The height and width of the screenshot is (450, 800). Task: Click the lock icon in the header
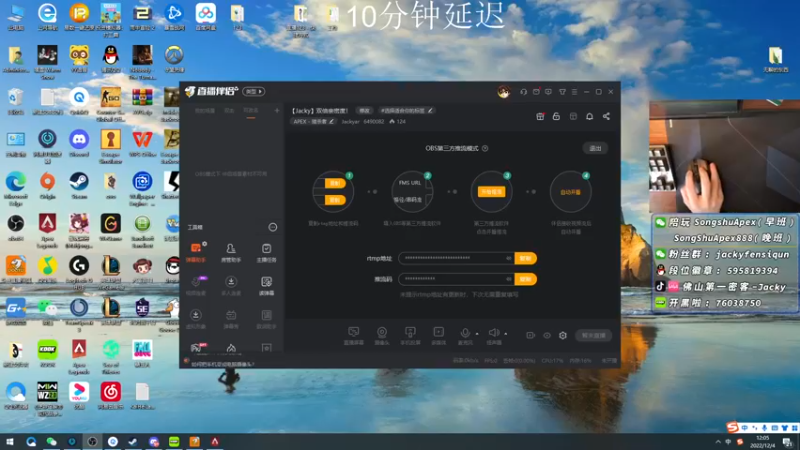click(x=556, y=116)
